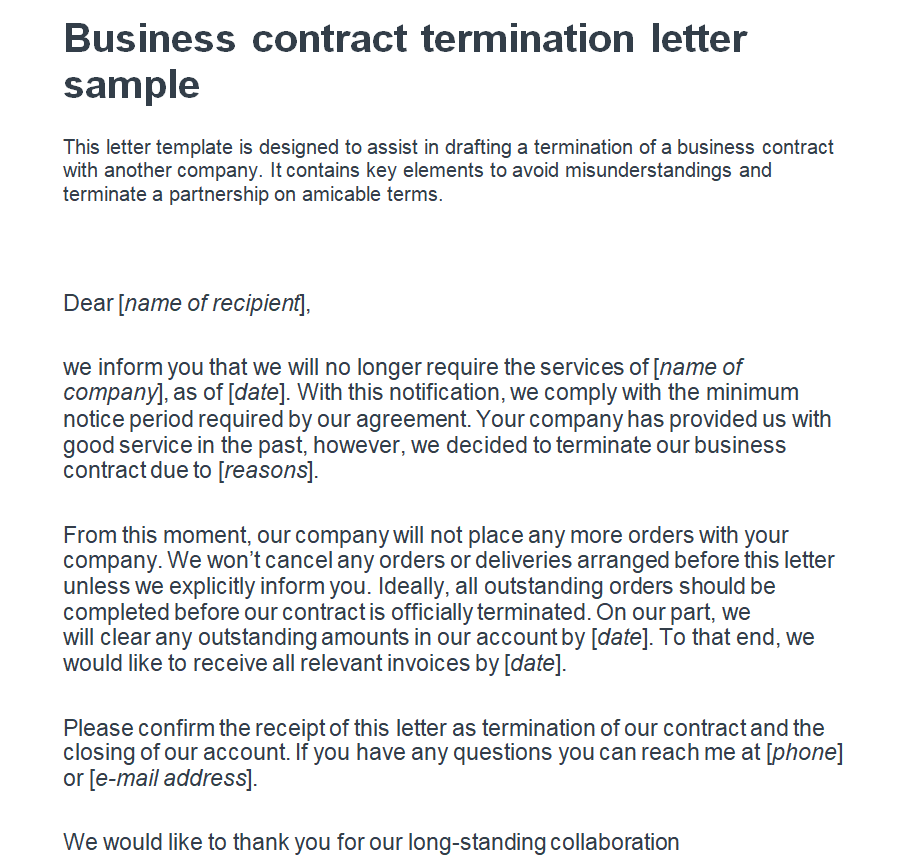Click the date placeholder after "as of"

click(258, 392)
